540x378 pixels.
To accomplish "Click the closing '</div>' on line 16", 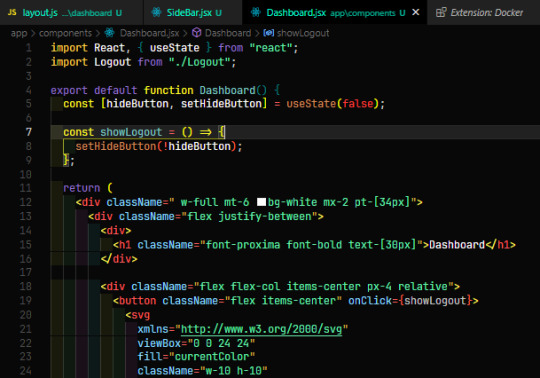I will (x=119, y=259).
